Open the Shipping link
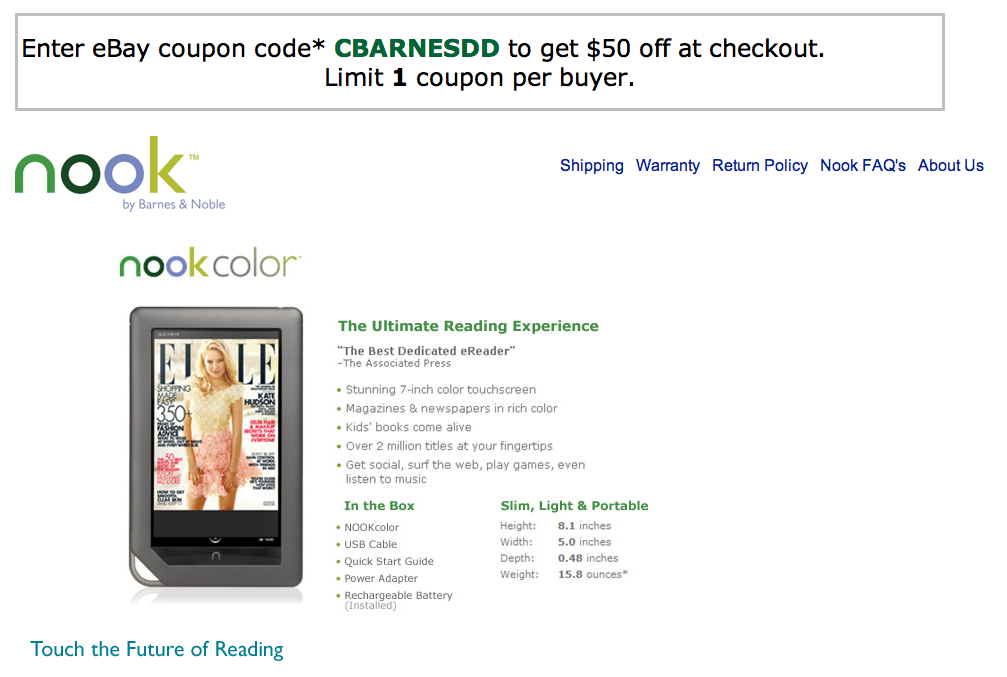This screenshot has height=677, width=1007. click(x=591, y=166)
